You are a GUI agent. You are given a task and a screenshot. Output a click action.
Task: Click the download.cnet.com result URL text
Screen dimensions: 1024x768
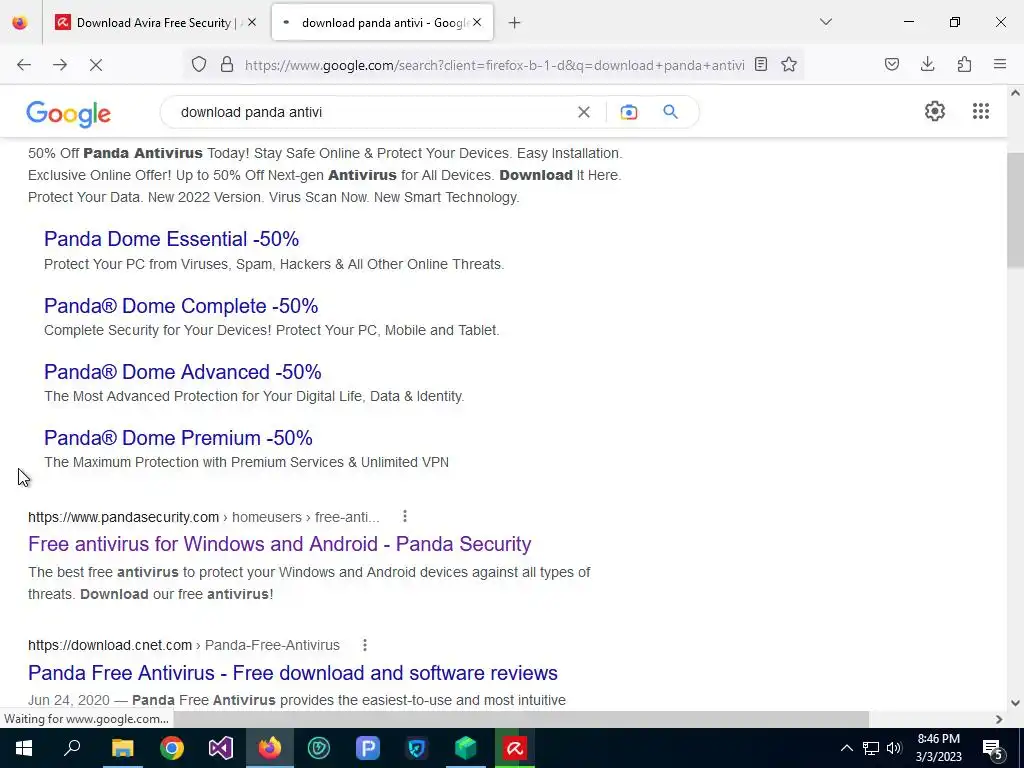tap(184, 645)
